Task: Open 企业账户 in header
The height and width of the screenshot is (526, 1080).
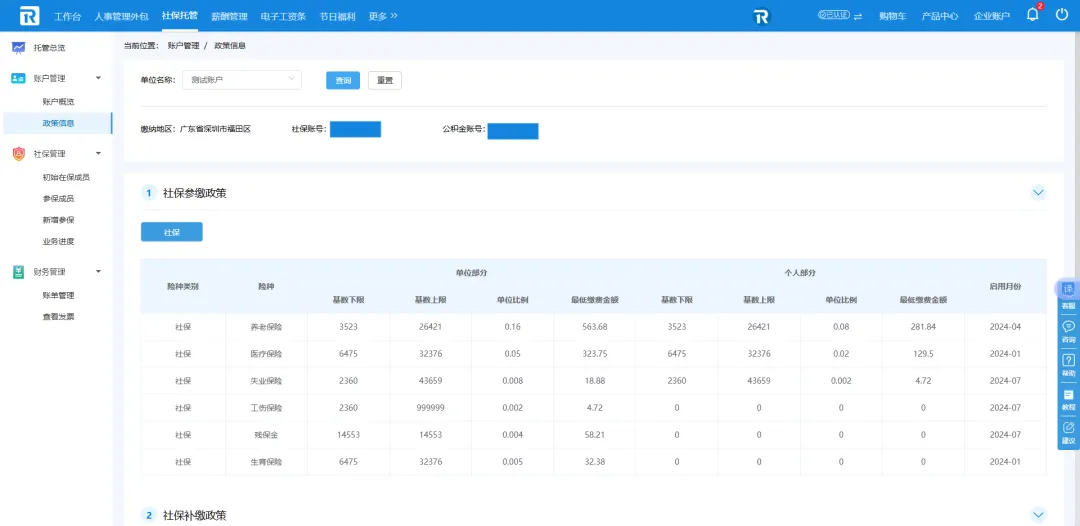Action: pos(992,17)
